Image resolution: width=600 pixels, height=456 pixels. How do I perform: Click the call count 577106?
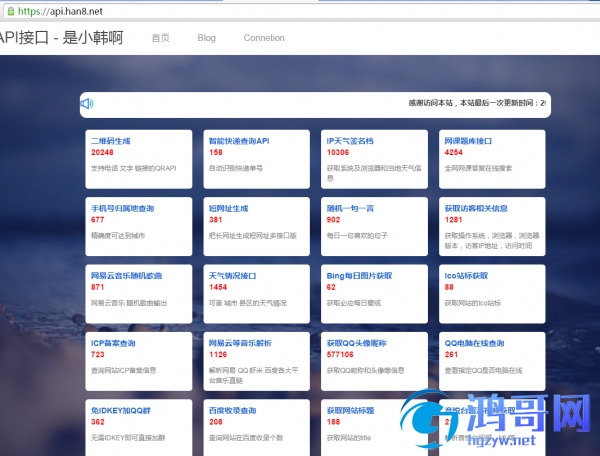coord(340,354)
